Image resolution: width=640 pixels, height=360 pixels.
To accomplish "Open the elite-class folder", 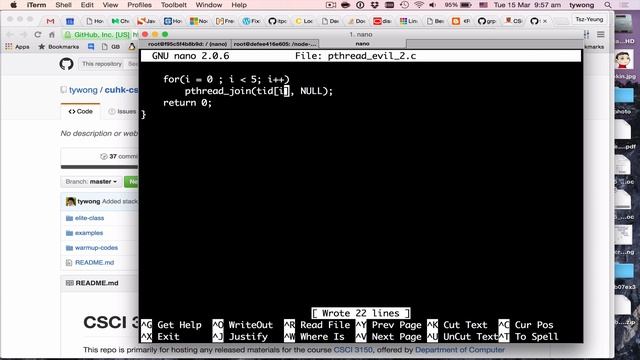I will click(x=89, y=218).
